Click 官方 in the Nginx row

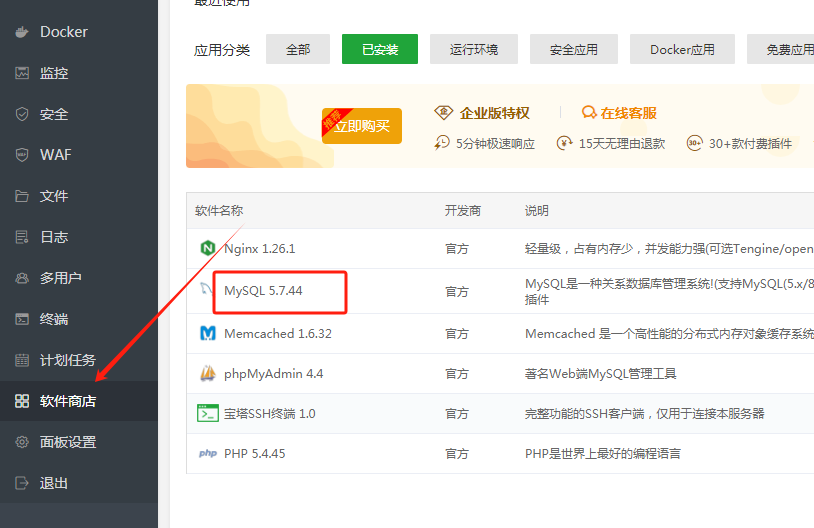(457, 249)
